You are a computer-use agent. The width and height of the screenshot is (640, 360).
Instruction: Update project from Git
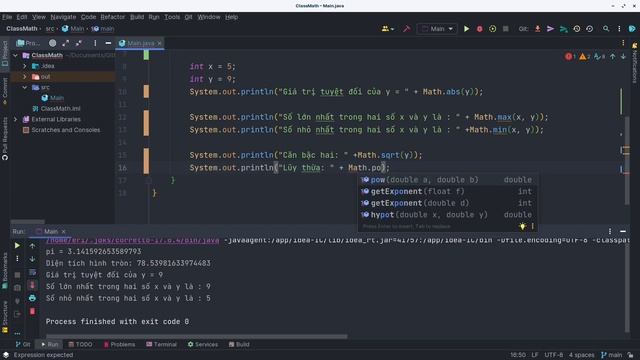pyautogui.click(x=538, y=29)
